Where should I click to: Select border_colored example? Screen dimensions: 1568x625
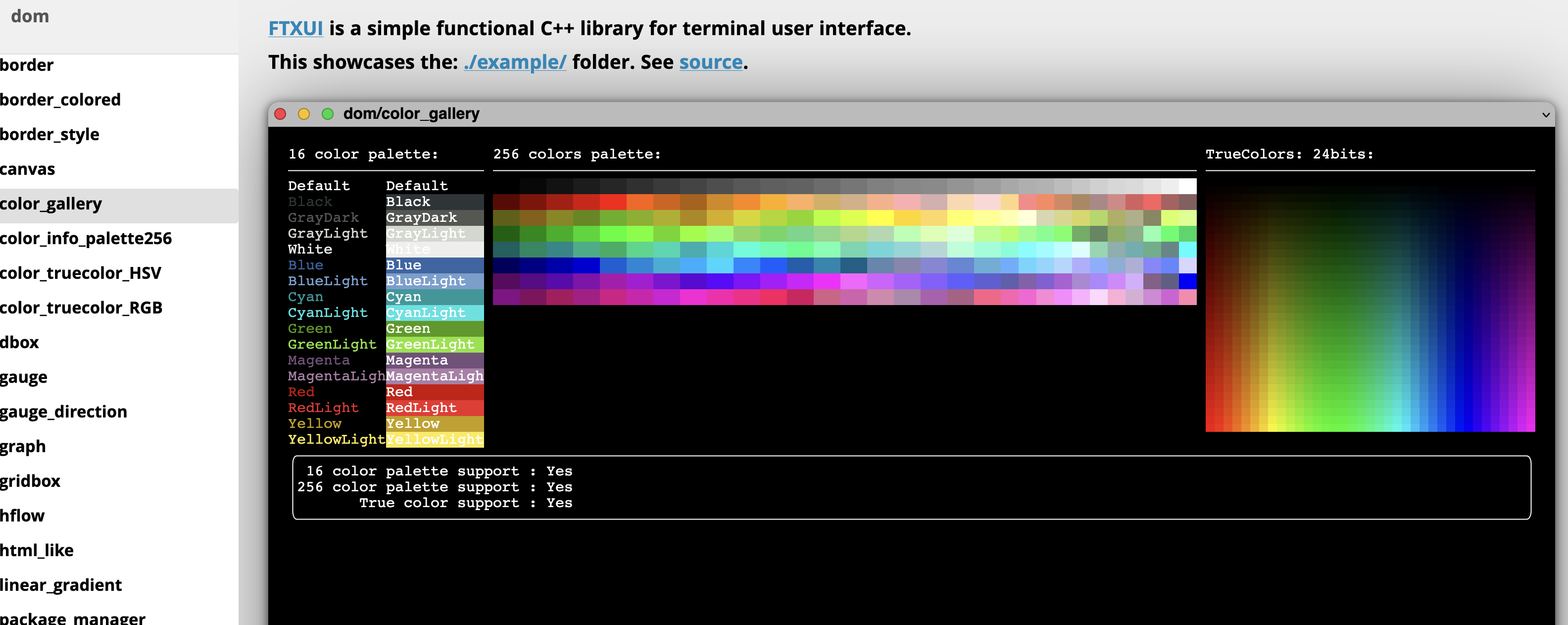coord(119,99)
